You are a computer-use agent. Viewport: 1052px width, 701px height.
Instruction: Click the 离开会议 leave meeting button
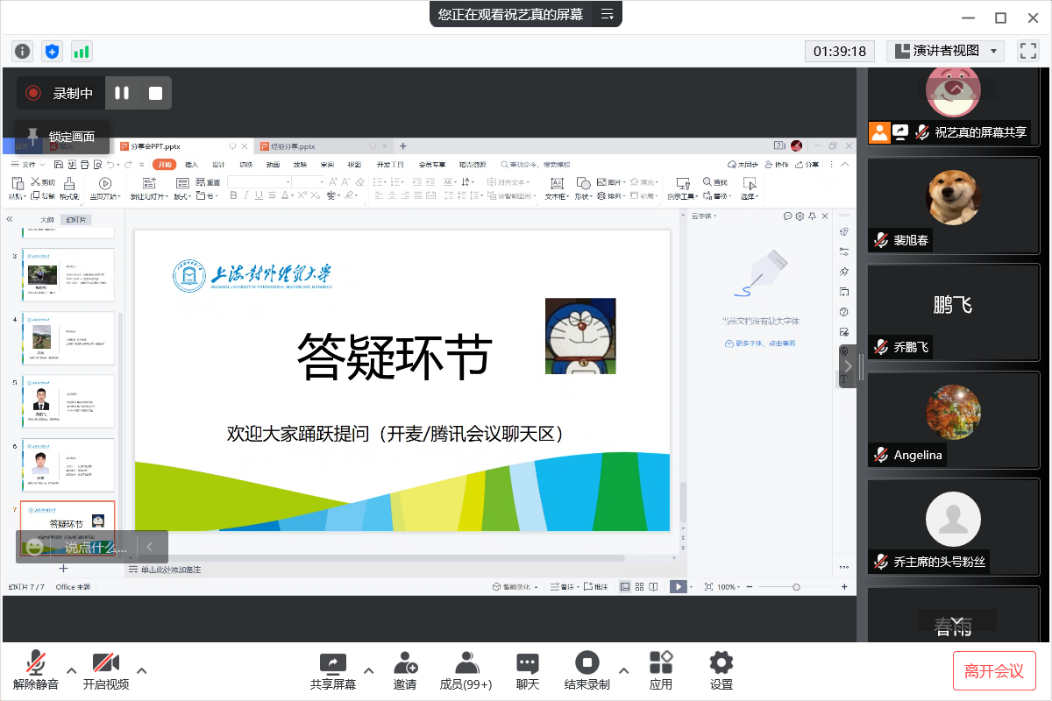tap(993, 671)
